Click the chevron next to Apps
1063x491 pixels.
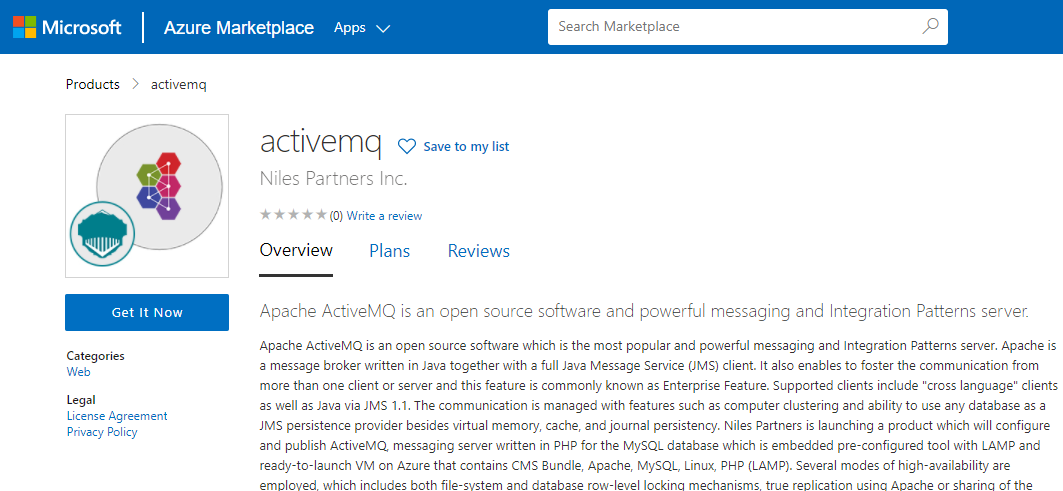pos(383,28)
